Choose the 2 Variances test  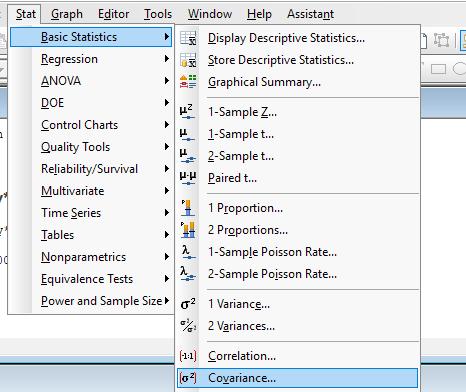tap(297, 326)
